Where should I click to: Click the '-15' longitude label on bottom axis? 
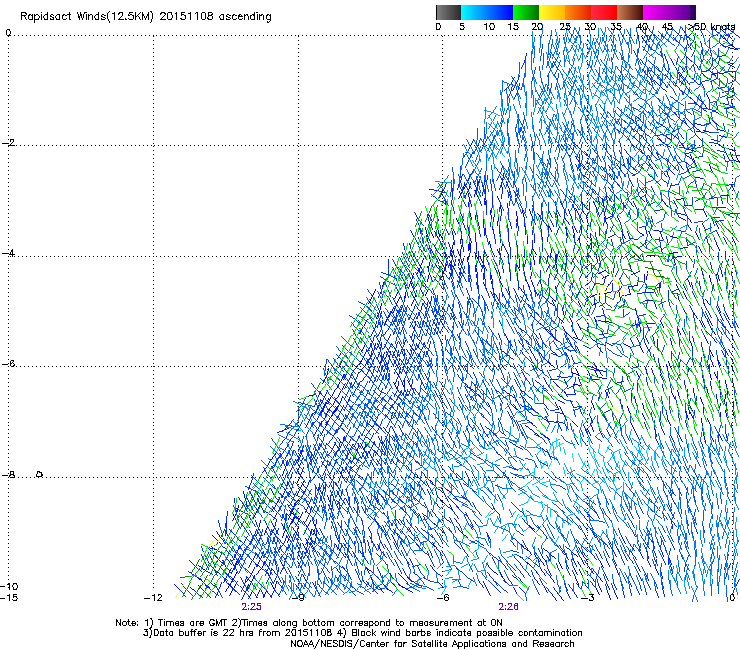[x=9, y=598]
